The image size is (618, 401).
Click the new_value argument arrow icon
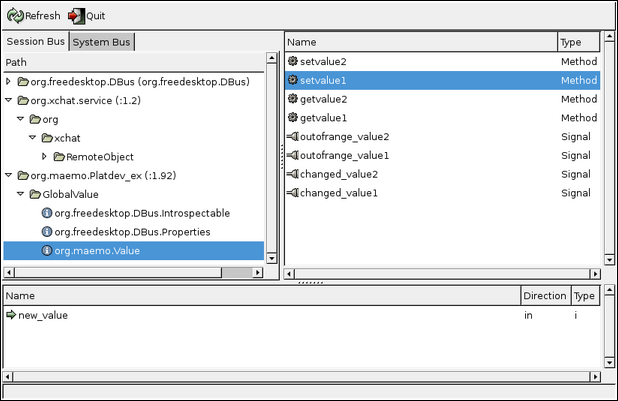(x=11, y=316)
